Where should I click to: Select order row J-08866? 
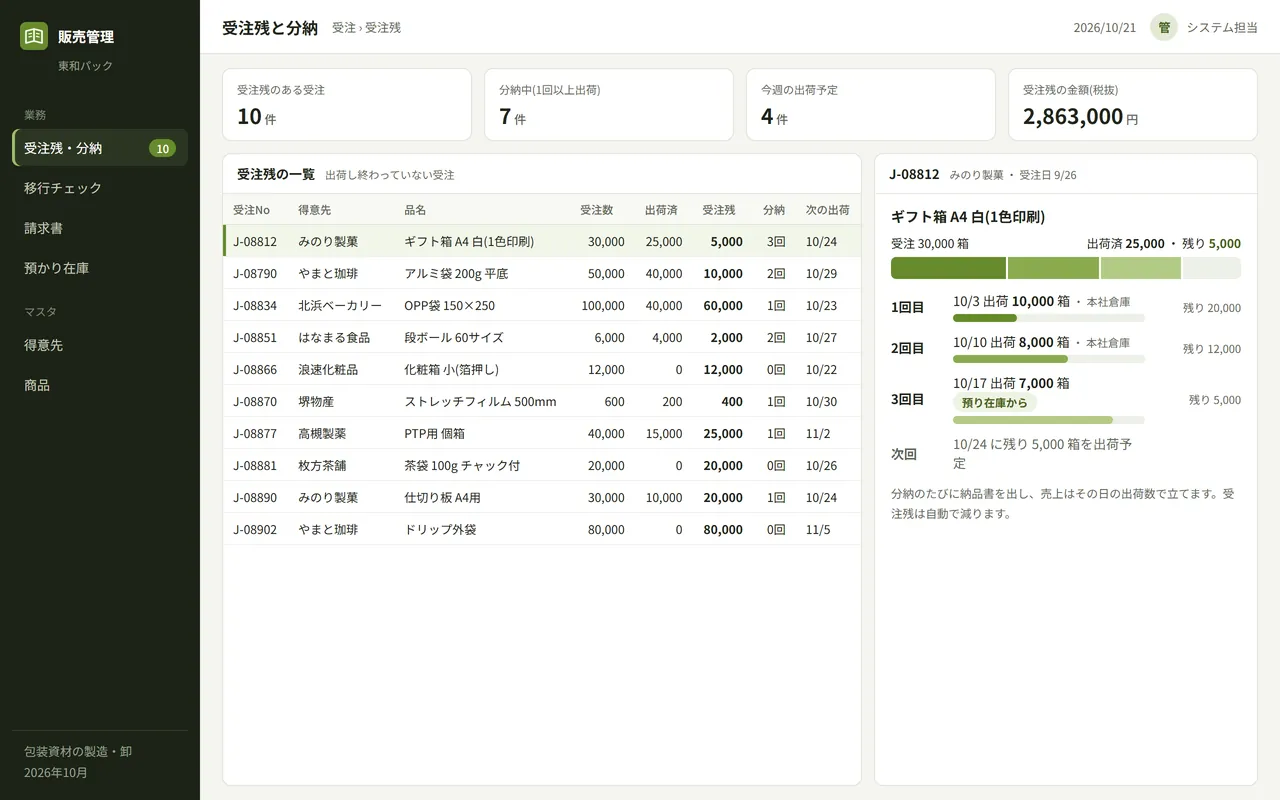541,369
